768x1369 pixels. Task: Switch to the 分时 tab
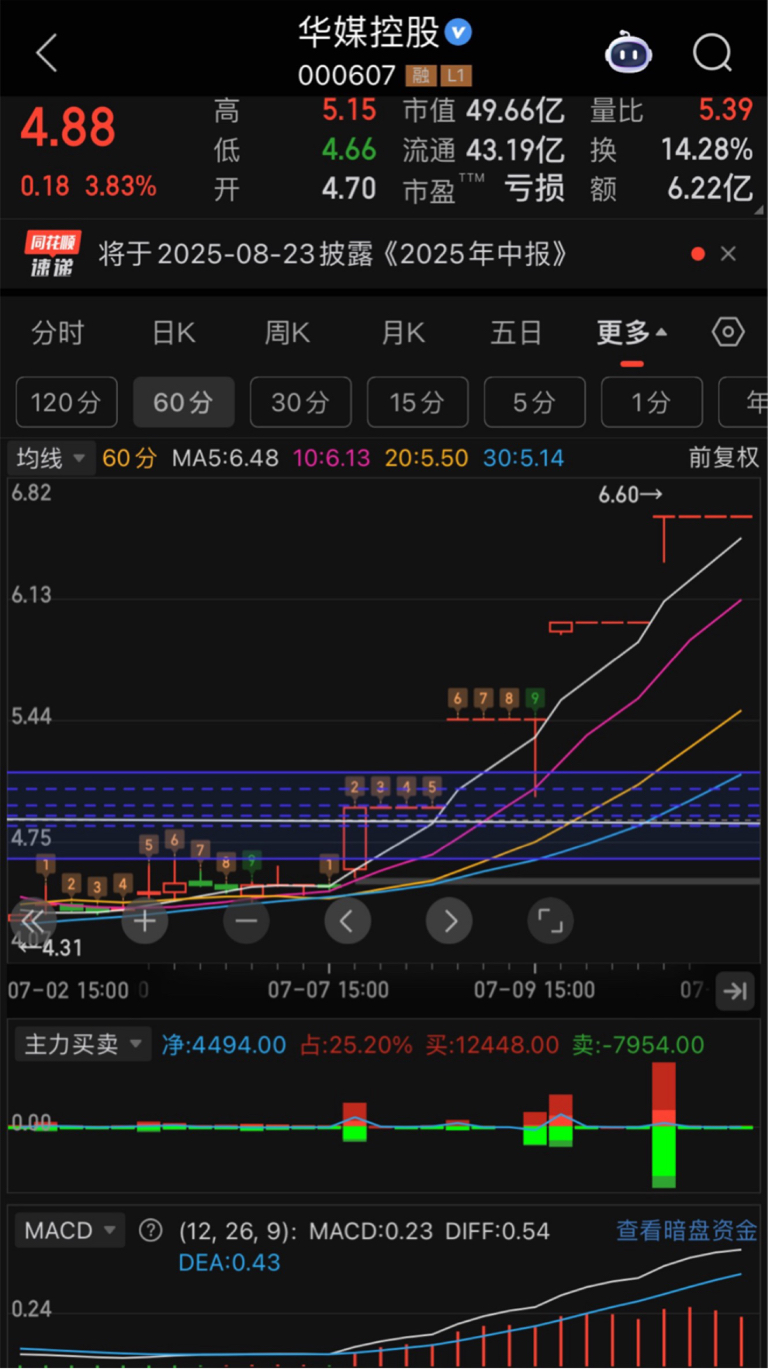click(58, 333)
